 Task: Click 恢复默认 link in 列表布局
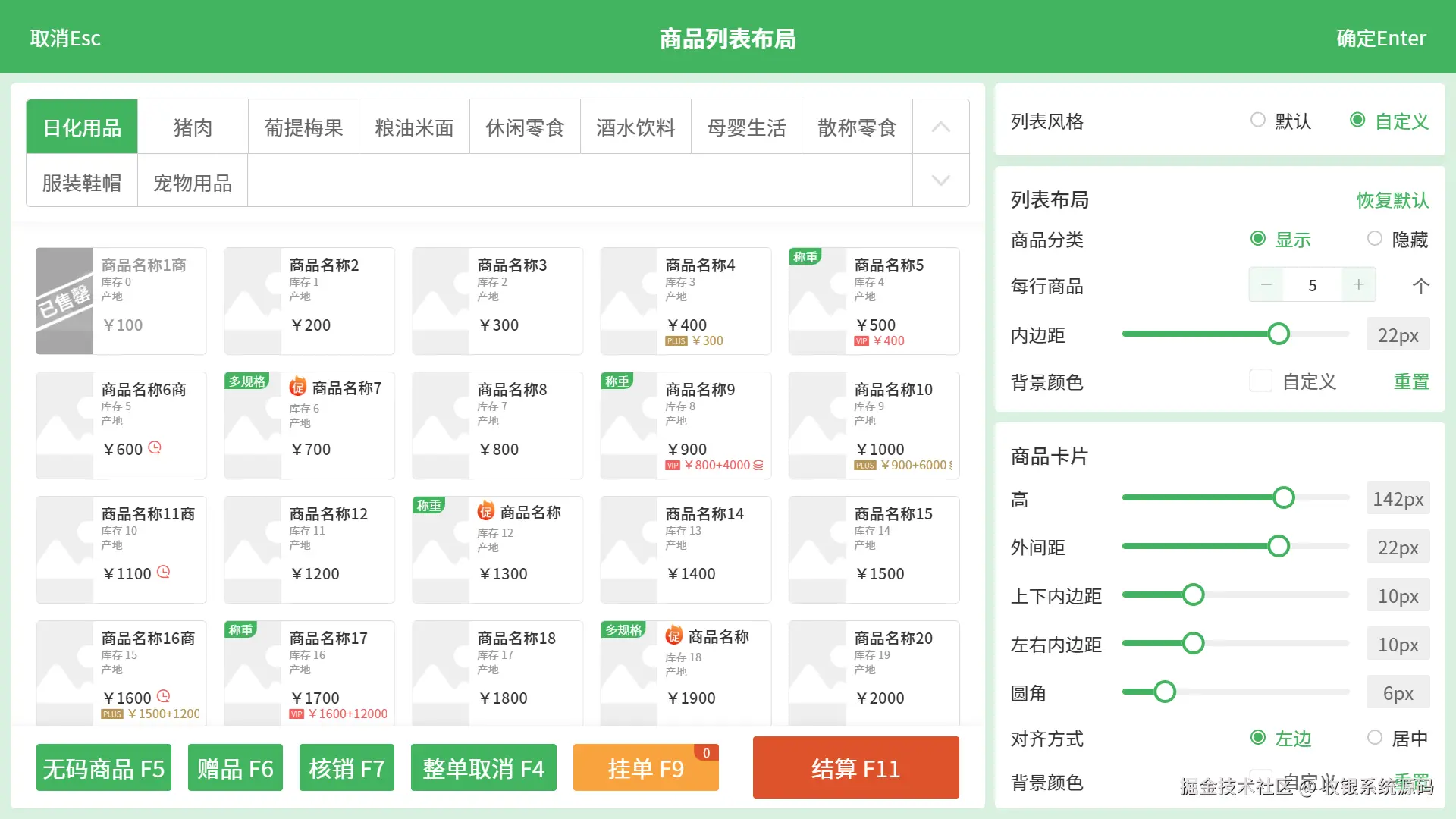pyautogui.click(x=1392, y=200)
